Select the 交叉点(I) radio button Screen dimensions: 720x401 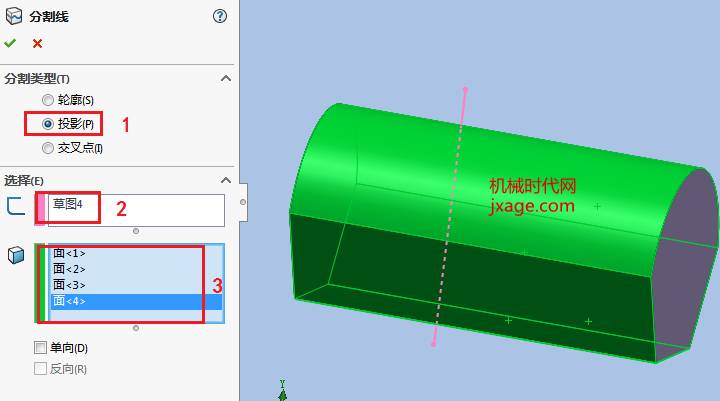click(48, 148)
